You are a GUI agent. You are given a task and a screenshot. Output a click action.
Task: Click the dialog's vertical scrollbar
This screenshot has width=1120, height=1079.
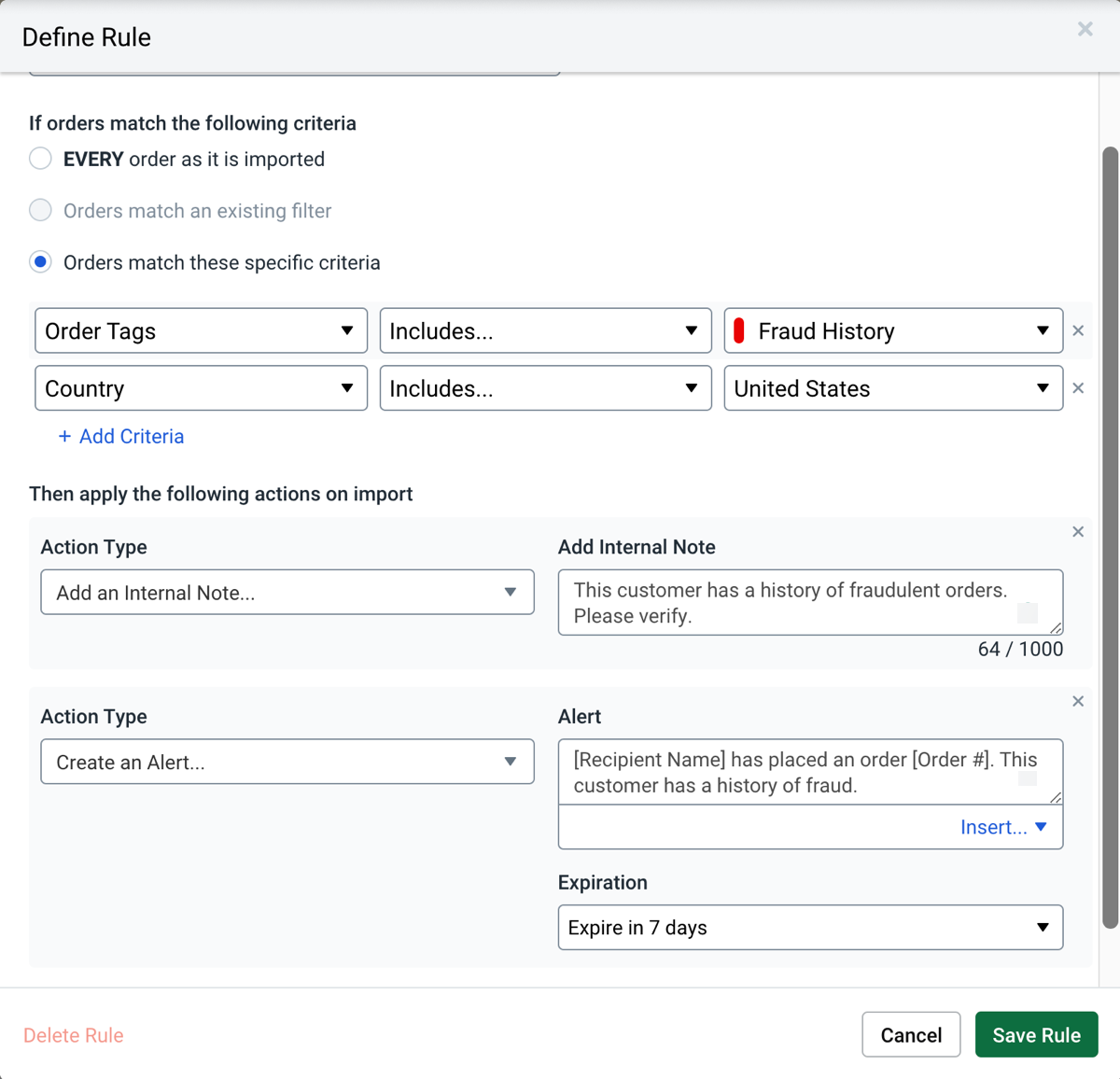click(1110, 537)
